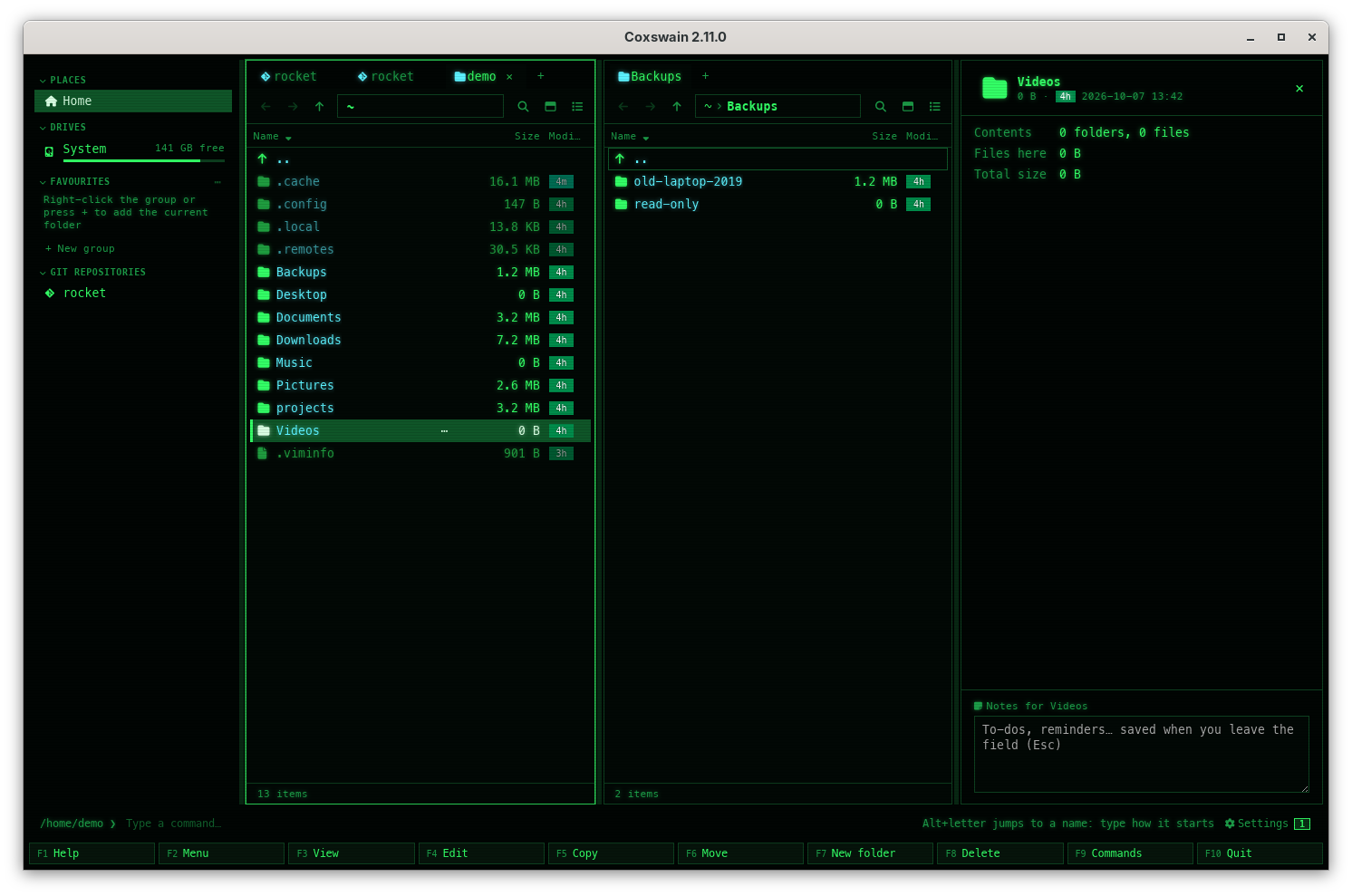Click F5 Copy button
The height and width of the screenshot is (896, 1352).
[611, 853]
